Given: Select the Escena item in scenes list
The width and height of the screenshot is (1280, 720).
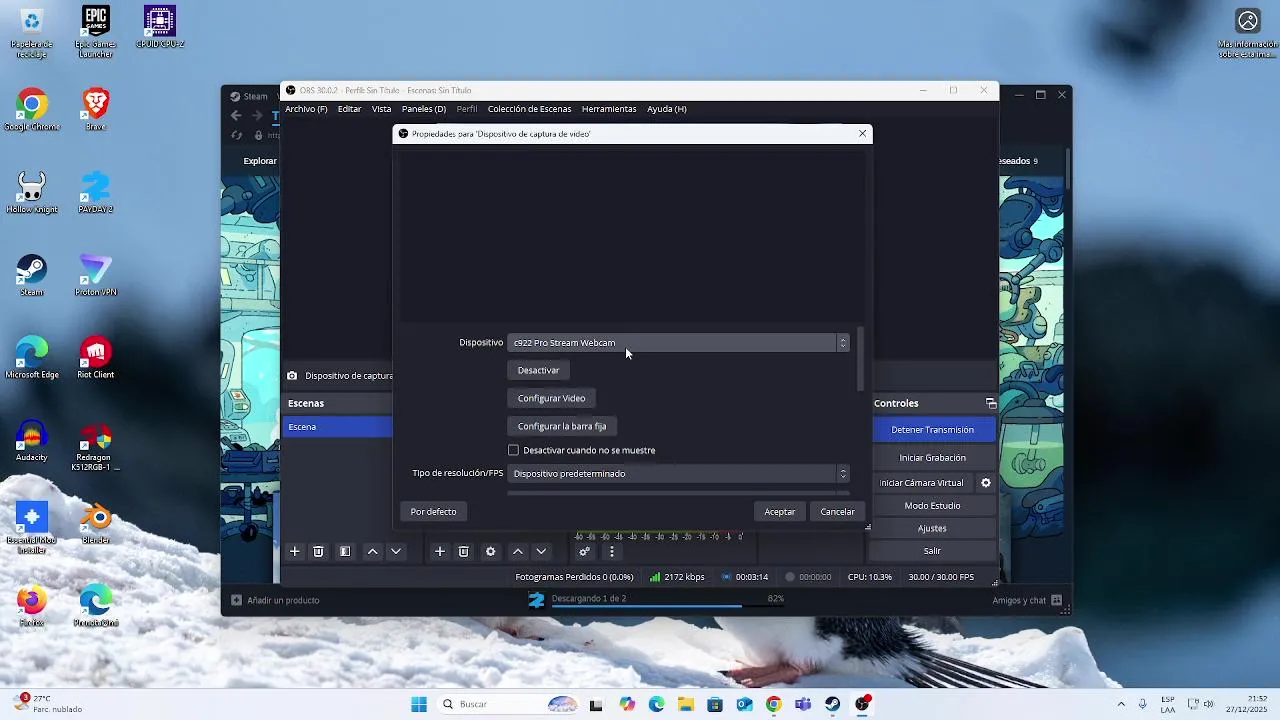Looking at the screenshot, I should tap(337, 427).
